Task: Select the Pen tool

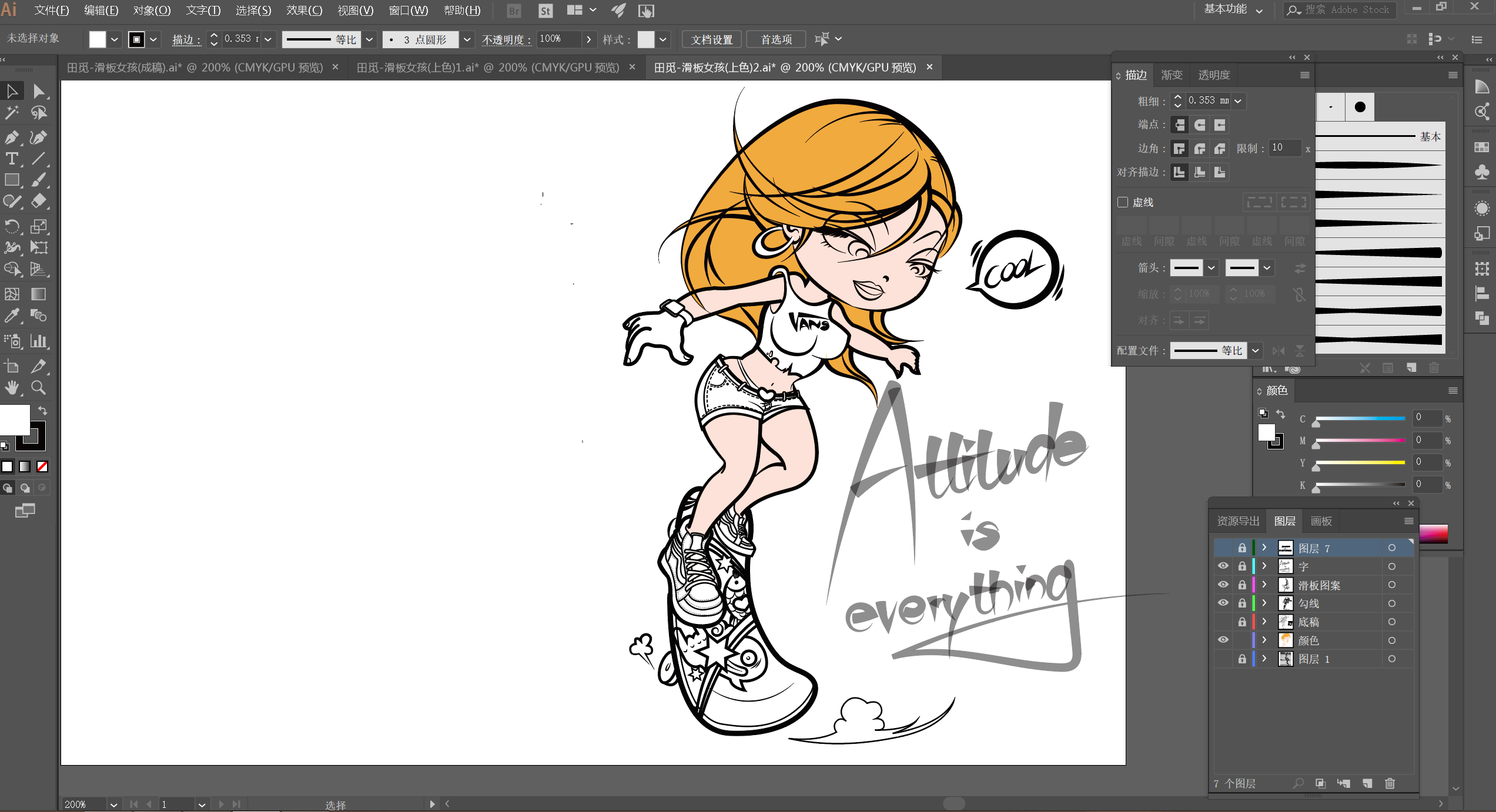Action: (11, 137)
